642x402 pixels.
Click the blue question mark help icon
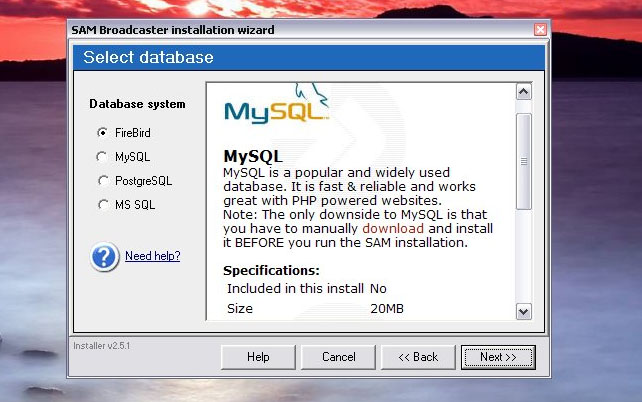click(x=104, y=256)
